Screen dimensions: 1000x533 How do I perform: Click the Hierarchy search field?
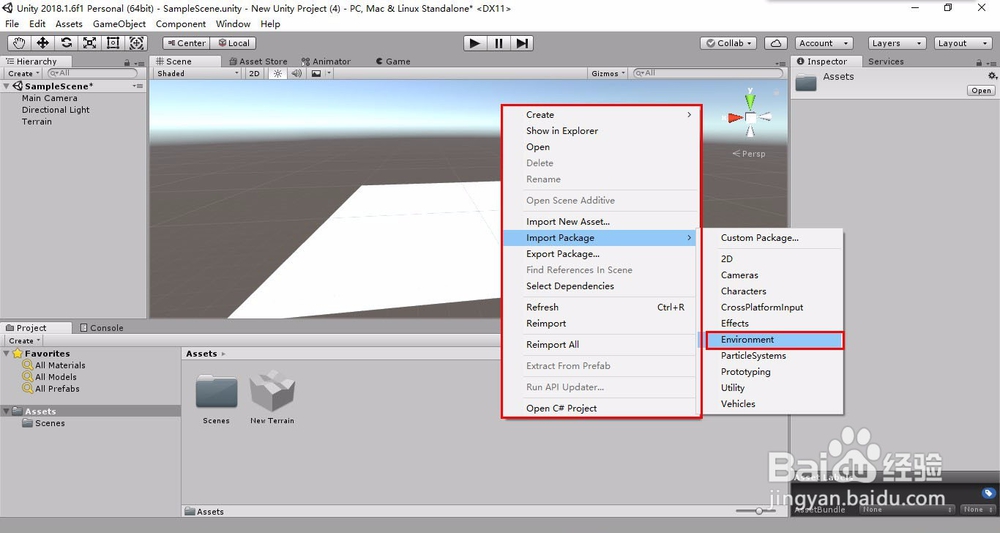click(x=93, y=73)
